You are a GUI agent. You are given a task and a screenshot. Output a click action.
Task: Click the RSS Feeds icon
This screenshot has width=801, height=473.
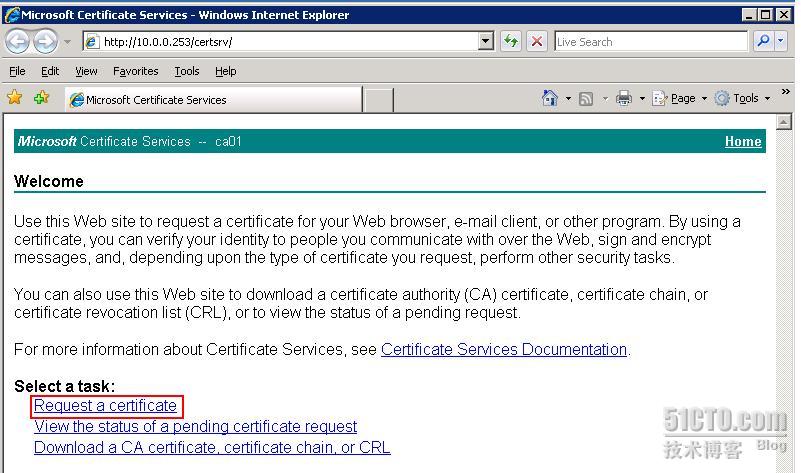click(x=586, y=98)
